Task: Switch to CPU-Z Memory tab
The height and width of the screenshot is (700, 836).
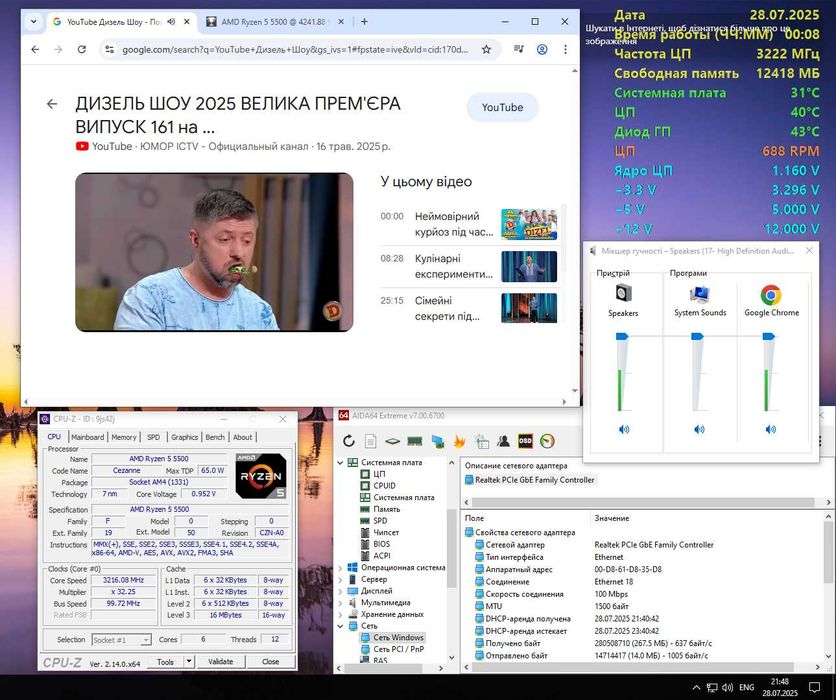Action: point(124,437)
